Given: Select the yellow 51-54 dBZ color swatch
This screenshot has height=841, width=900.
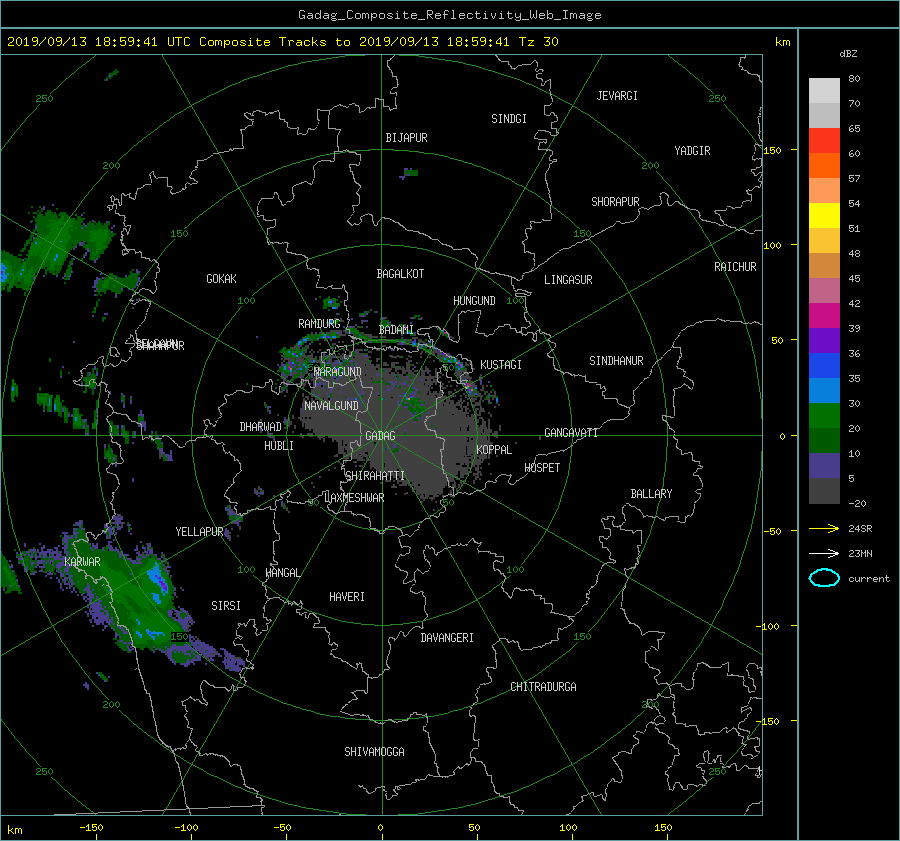Looking at the screenshot, I should [x=824, y=215].
